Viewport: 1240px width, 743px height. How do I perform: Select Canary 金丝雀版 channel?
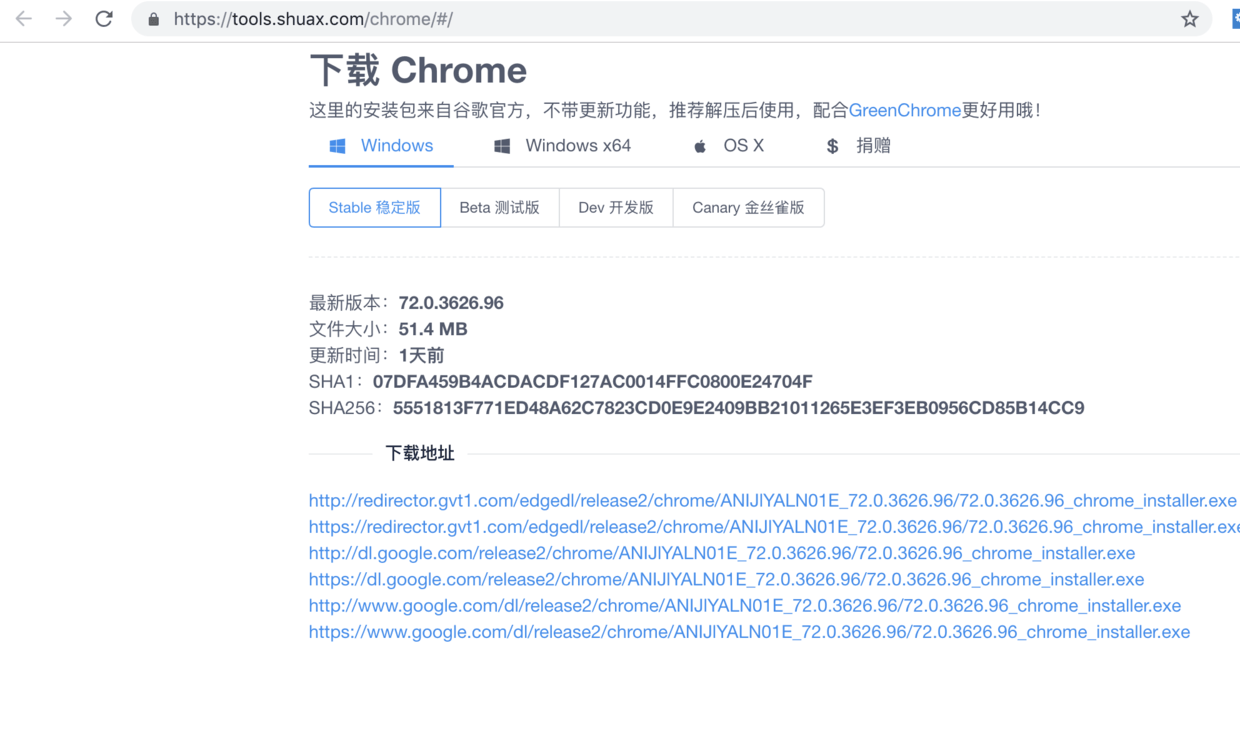coord(748,208)
